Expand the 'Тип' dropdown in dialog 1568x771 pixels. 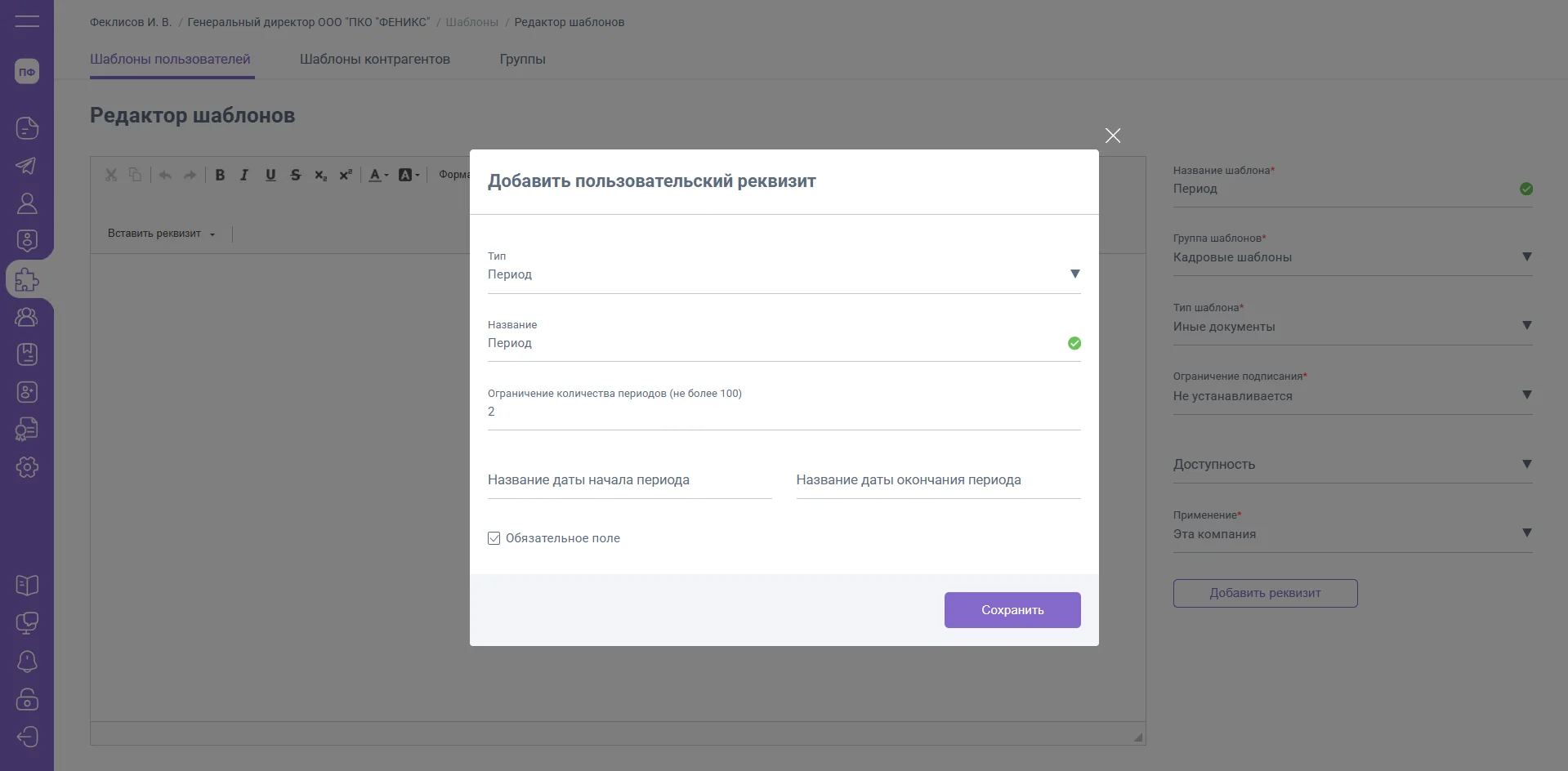tap(1074, 274)
